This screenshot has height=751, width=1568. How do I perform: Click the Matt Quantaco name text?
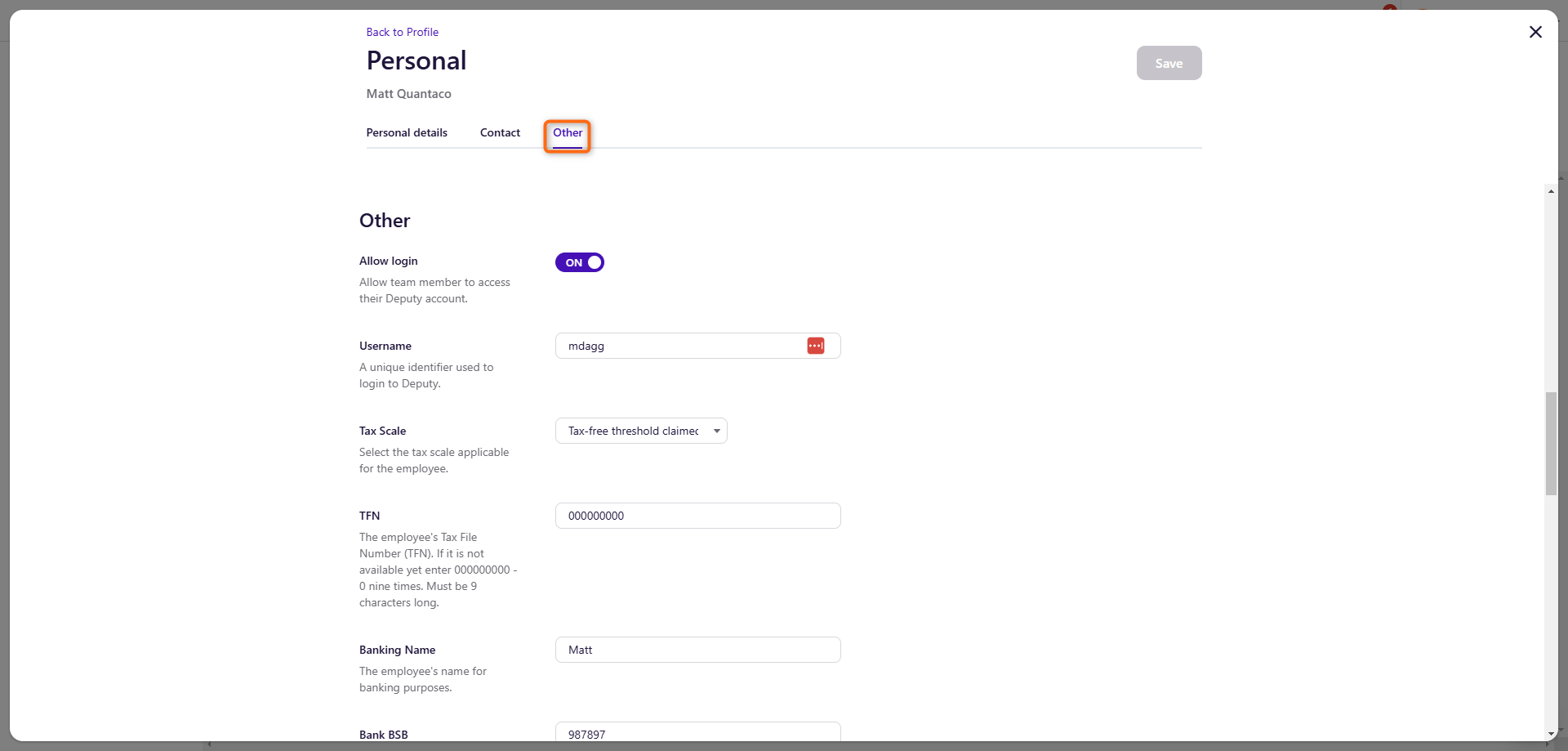408,94
